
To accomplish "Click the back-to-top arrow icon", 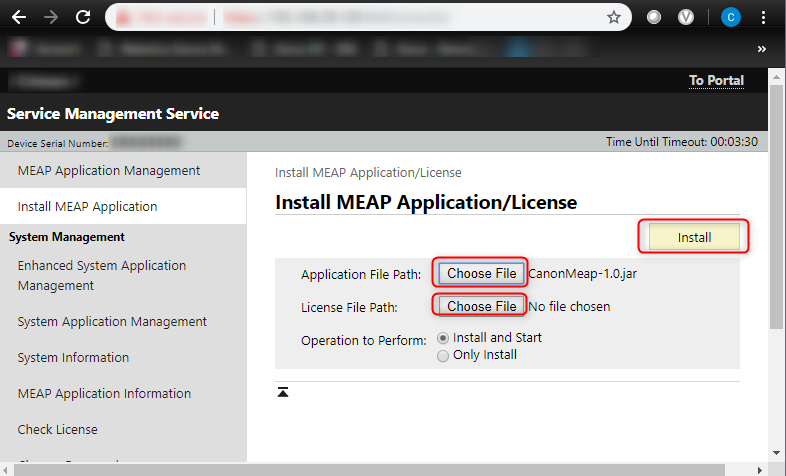I will click(x=283, y=393).
